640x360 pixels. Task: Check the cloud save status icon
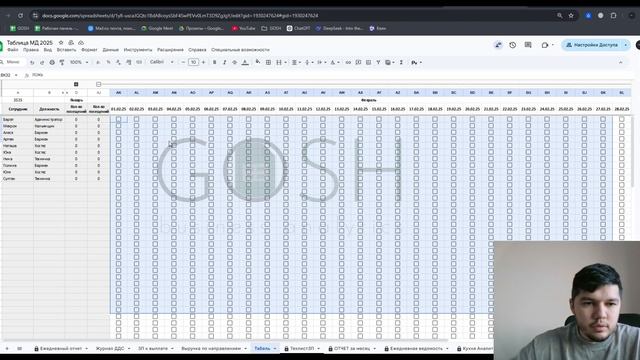pos(81,42)
